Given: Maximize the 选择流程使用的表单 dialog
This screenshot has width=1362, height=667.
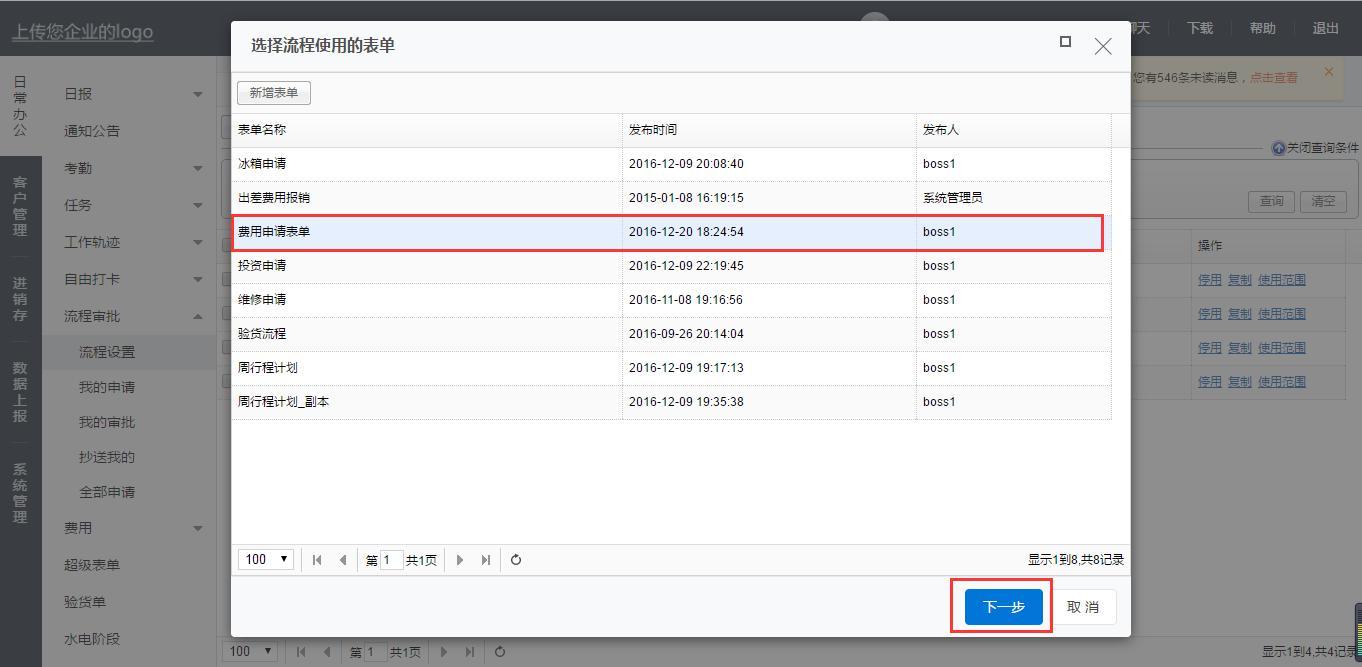Looking at the screenshot, I should click(x=1065, y=42).
